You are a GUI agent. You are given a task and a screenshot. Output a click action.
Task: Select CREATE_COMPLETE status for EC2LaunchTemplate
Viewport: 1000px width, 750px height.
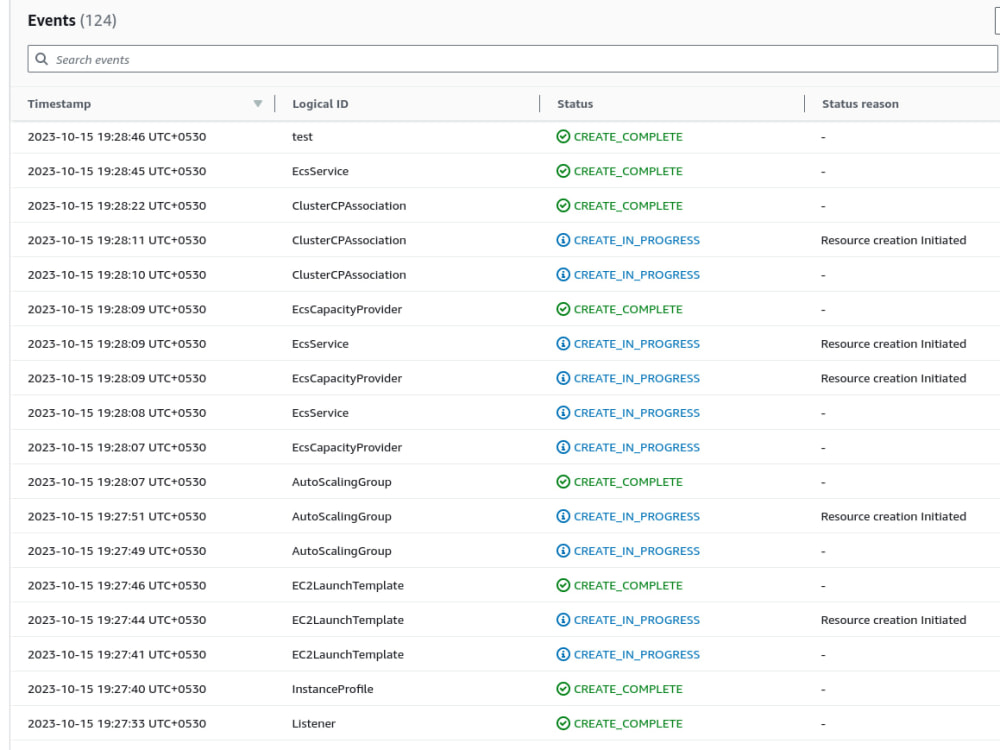(x=628, y=585)
